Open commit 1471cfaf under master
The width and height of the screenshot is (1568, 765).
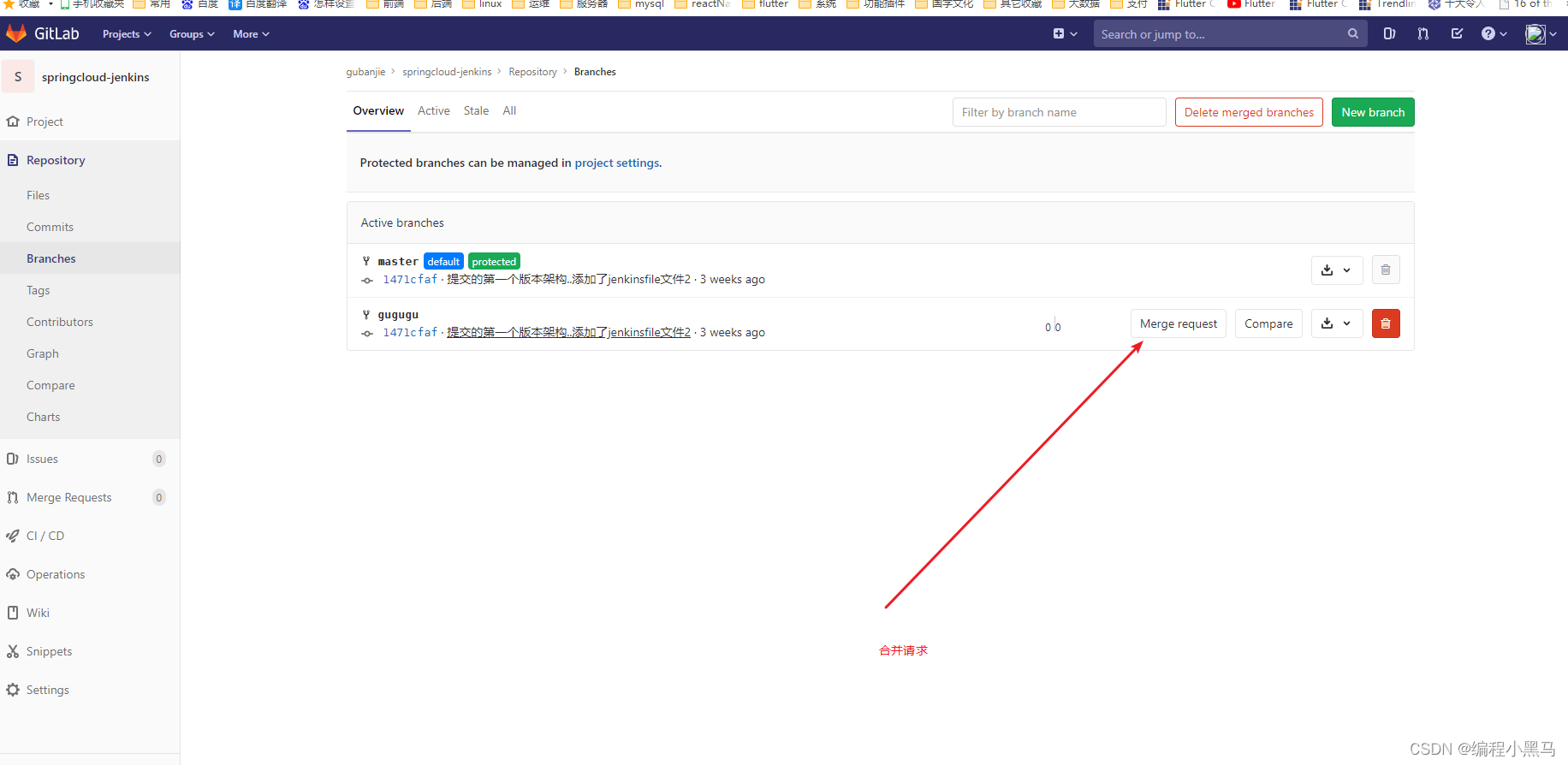tap(410, 280)
